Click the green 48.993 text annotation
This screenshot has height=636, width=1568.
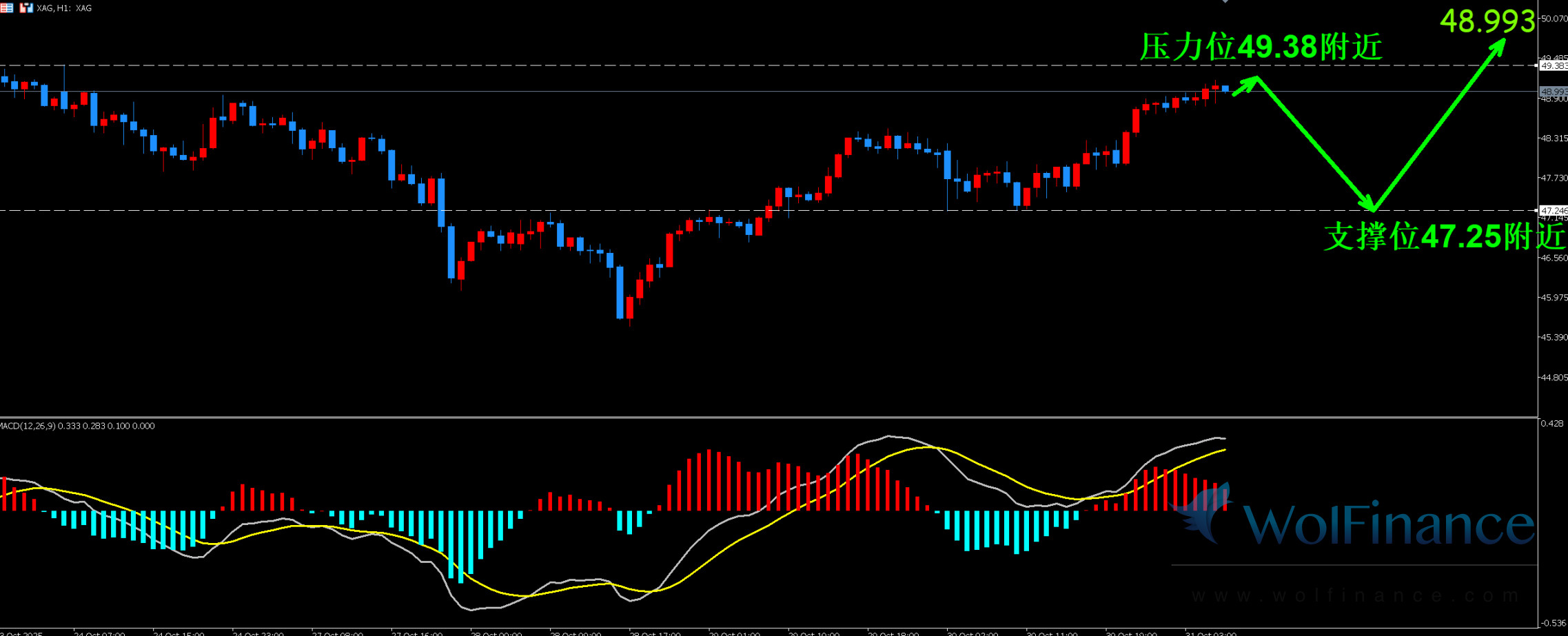pos(1487,21)
